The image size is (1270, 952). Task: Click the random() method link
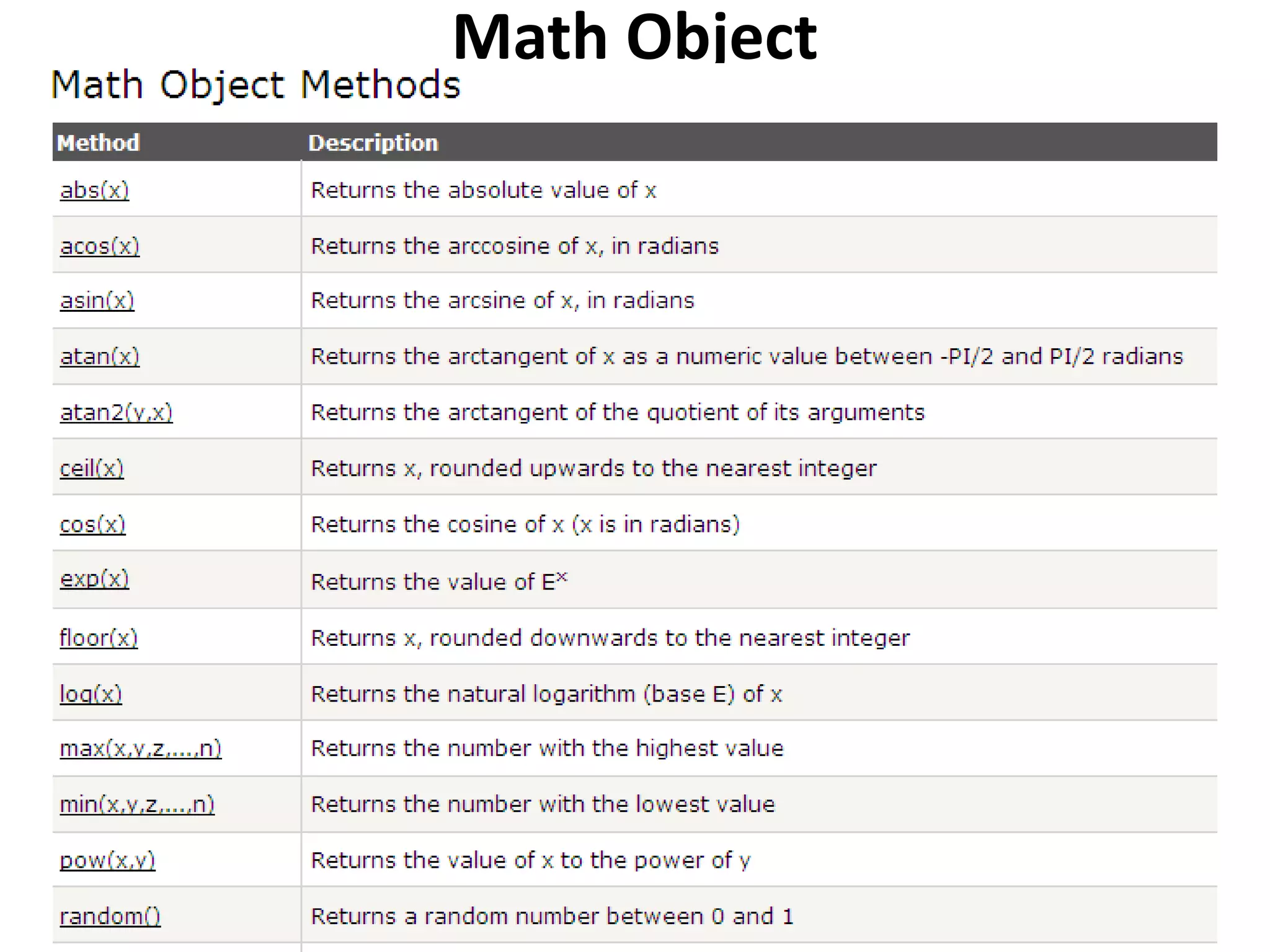(x=110, y=916)
